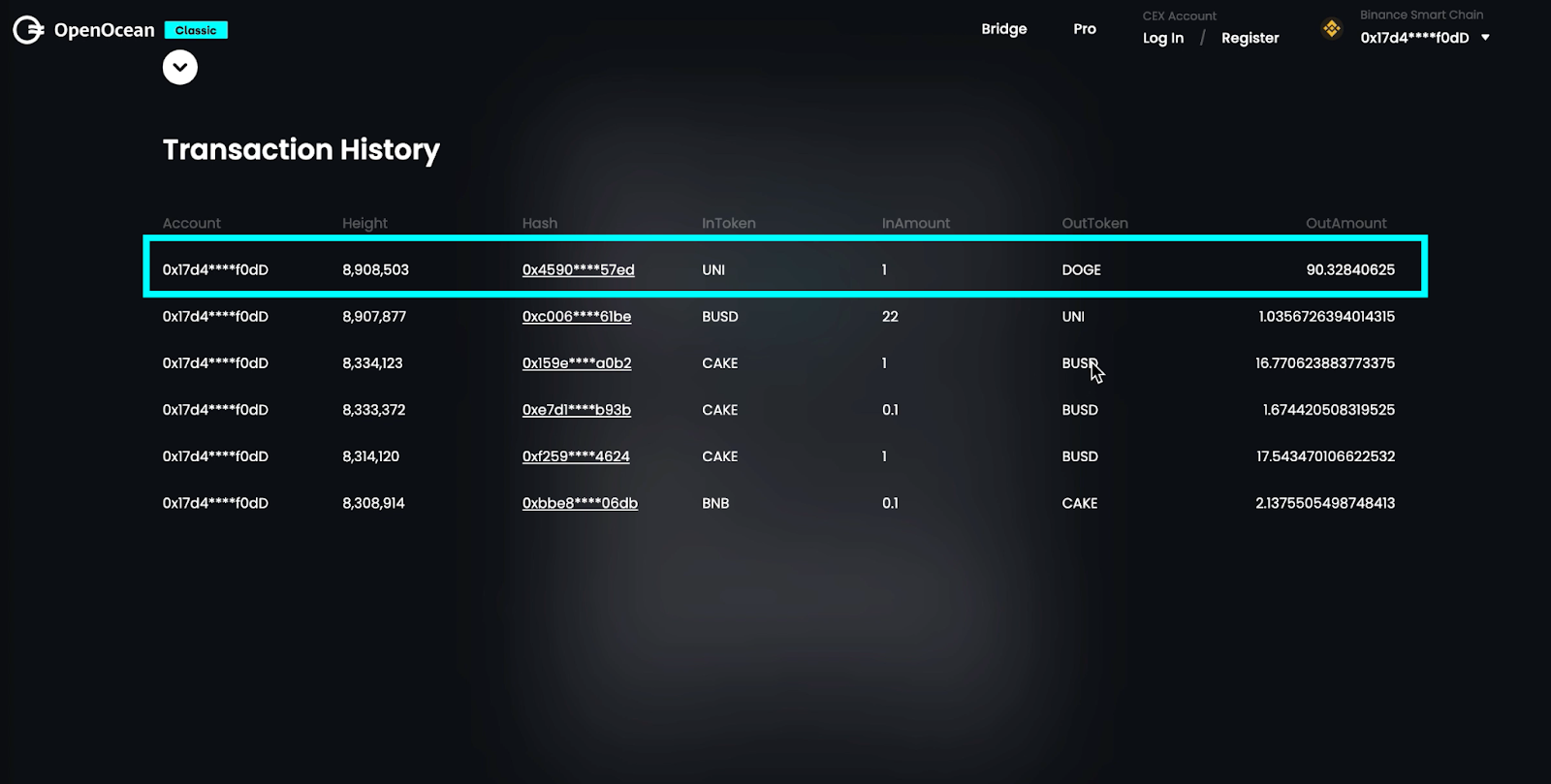Click height value 8,333,372
1551x784 pixels.
pyautogui.click(x=374, y=409)
